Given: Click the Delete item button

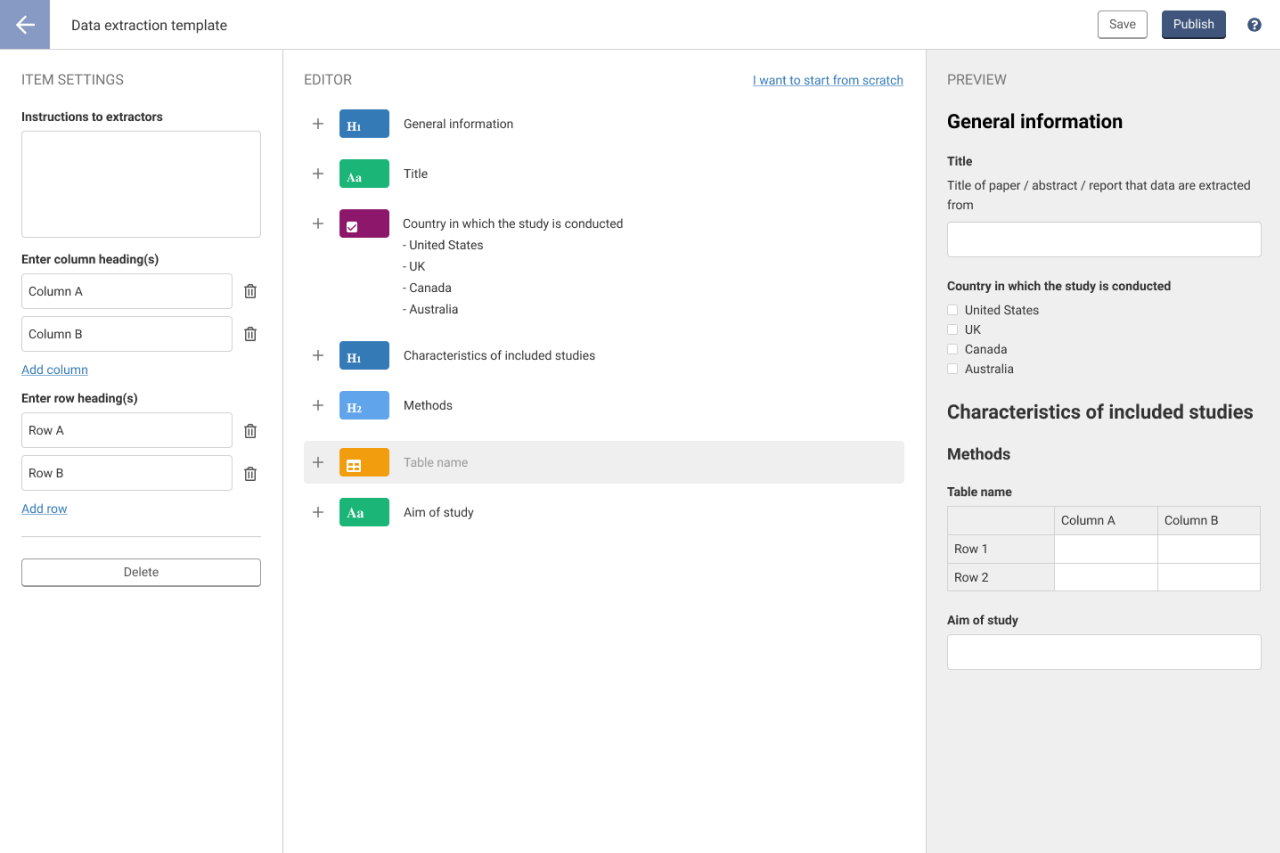Looking at the screenshot, I should [141, 572].
